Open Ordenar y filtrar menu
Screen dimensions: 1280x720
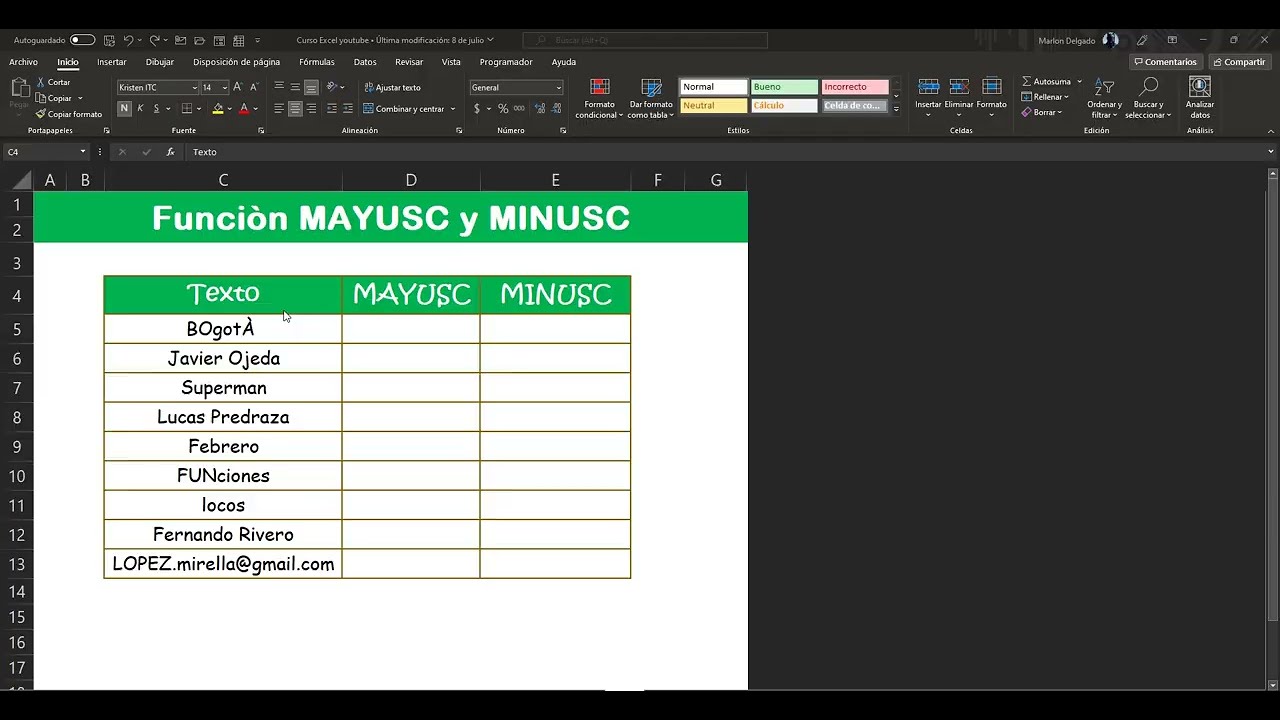(x=1104, y=98)
